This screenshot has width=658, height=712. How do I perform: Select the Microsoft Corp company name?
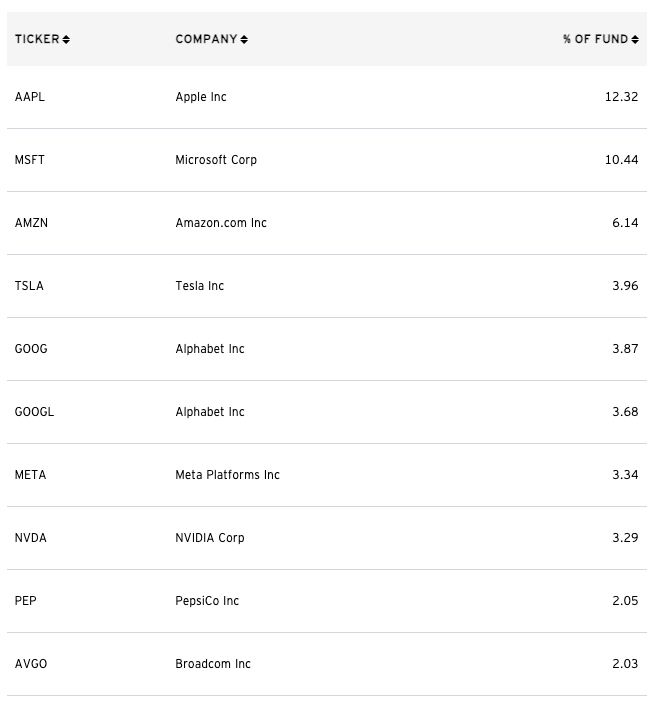coord(216,160)
